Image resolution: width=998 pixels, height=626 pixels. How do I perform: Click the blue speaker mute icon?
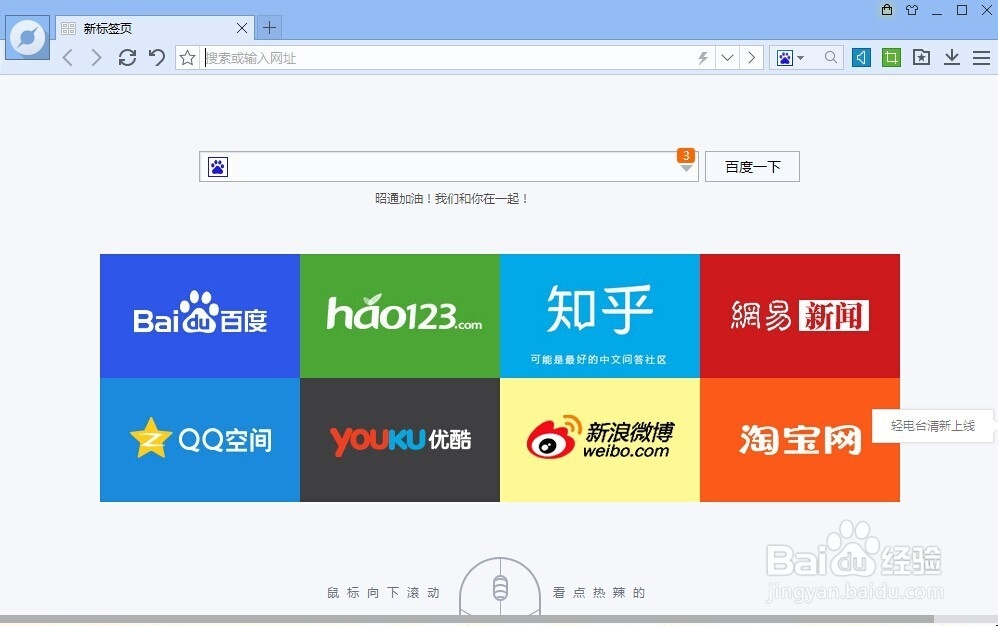tap(861, 58)
